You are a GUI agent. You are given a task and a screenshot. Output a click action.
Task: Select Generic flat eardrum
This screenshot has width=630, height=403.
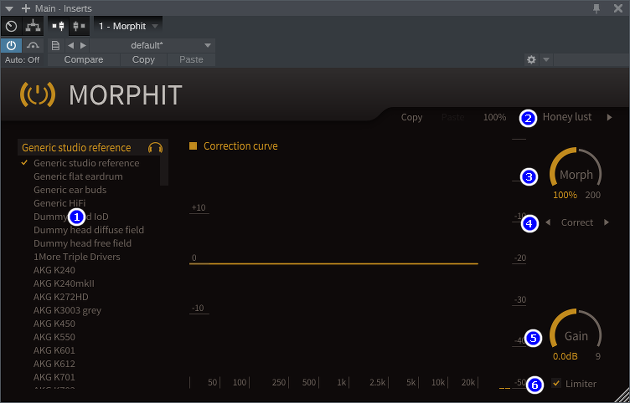point(78,176)
